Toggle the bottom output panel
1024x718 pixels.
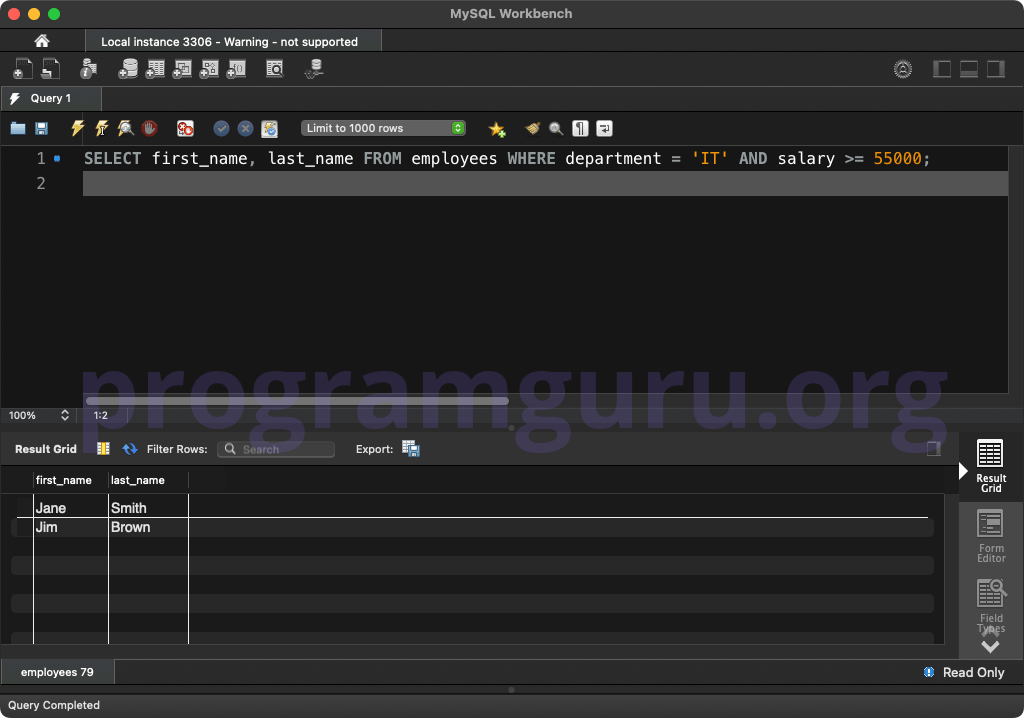pos(968,69)
